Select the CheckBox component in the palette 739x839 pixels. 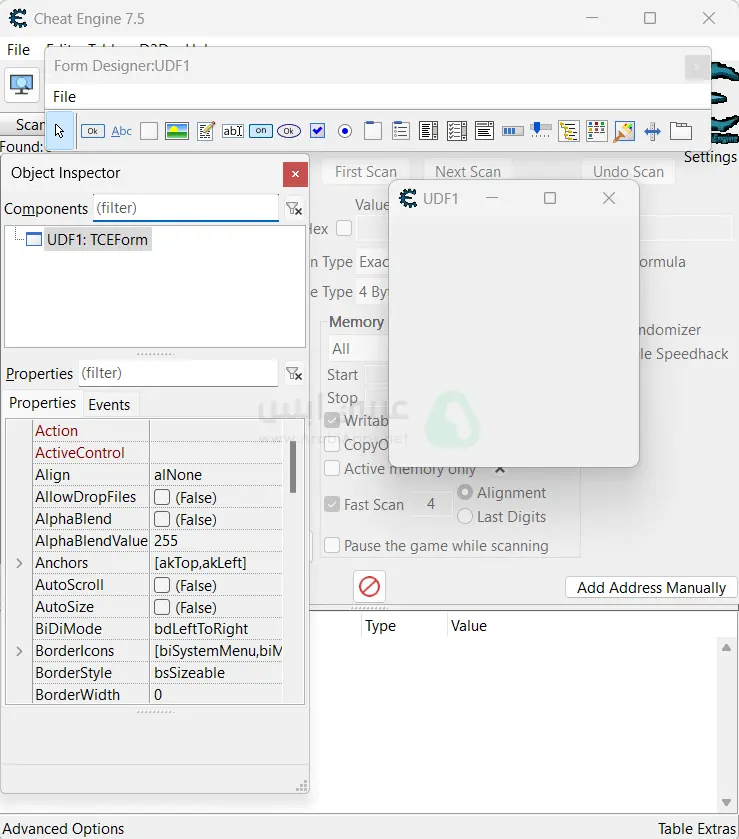click(x=317, y=131)
